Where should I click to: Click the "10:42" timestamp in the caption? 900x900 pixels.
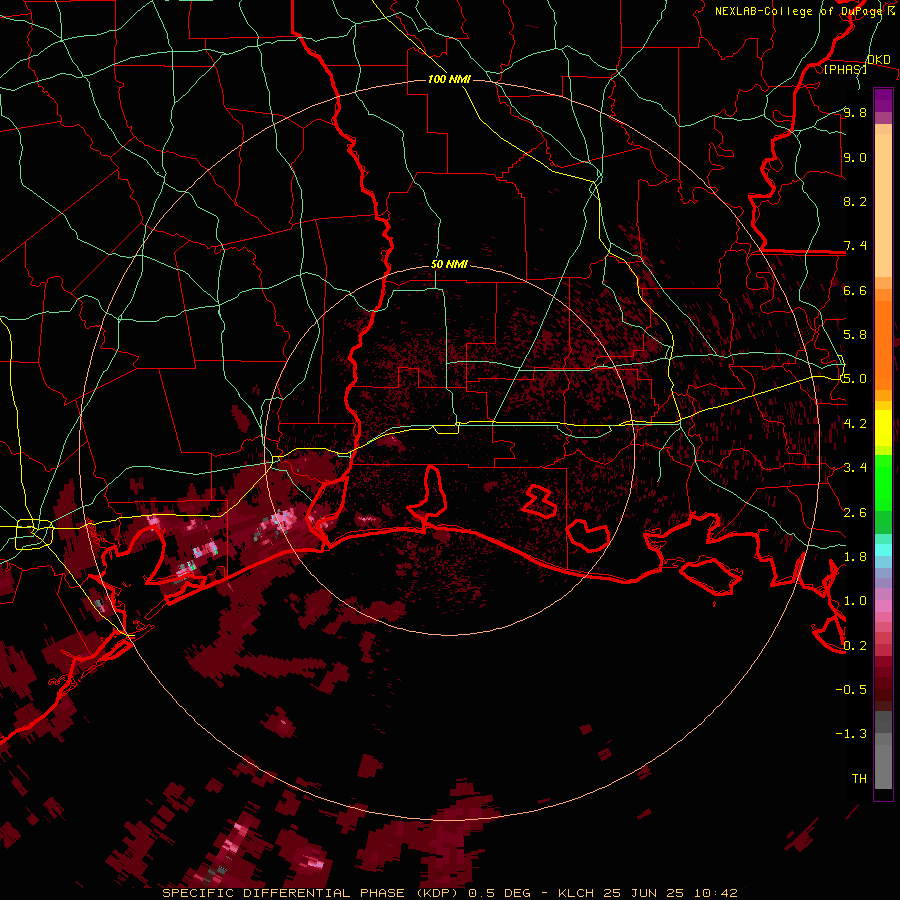717,893
